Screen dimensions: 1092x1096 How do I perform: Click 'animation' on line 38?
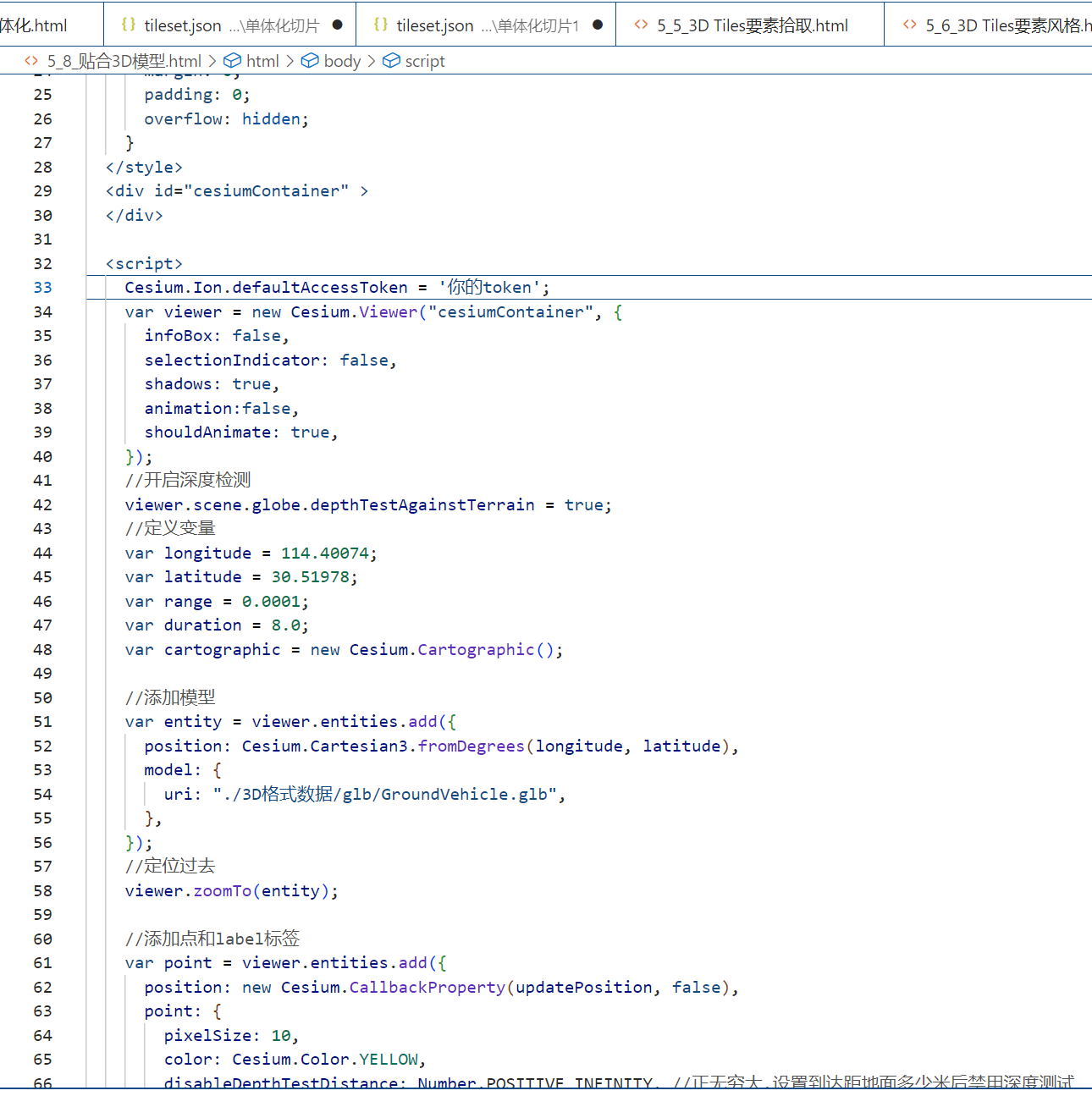(x=188, y=409)
